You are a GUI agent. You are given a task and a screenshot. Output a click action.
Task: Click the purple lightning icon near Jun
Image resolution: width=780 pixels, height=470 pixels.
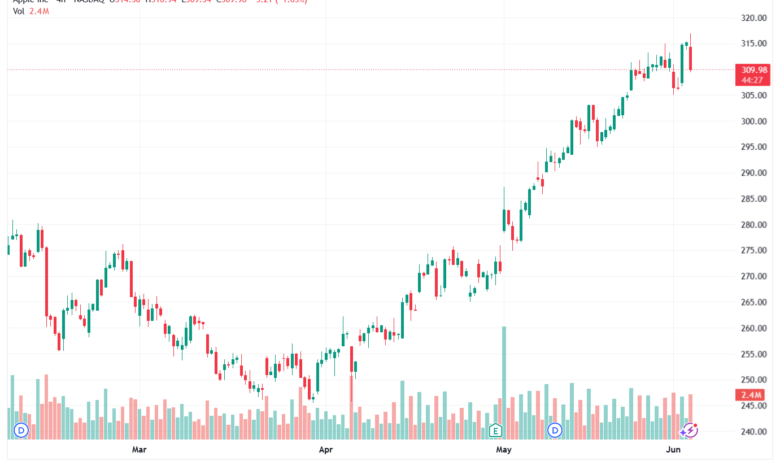pyautogui.click(x=690, y=430)
